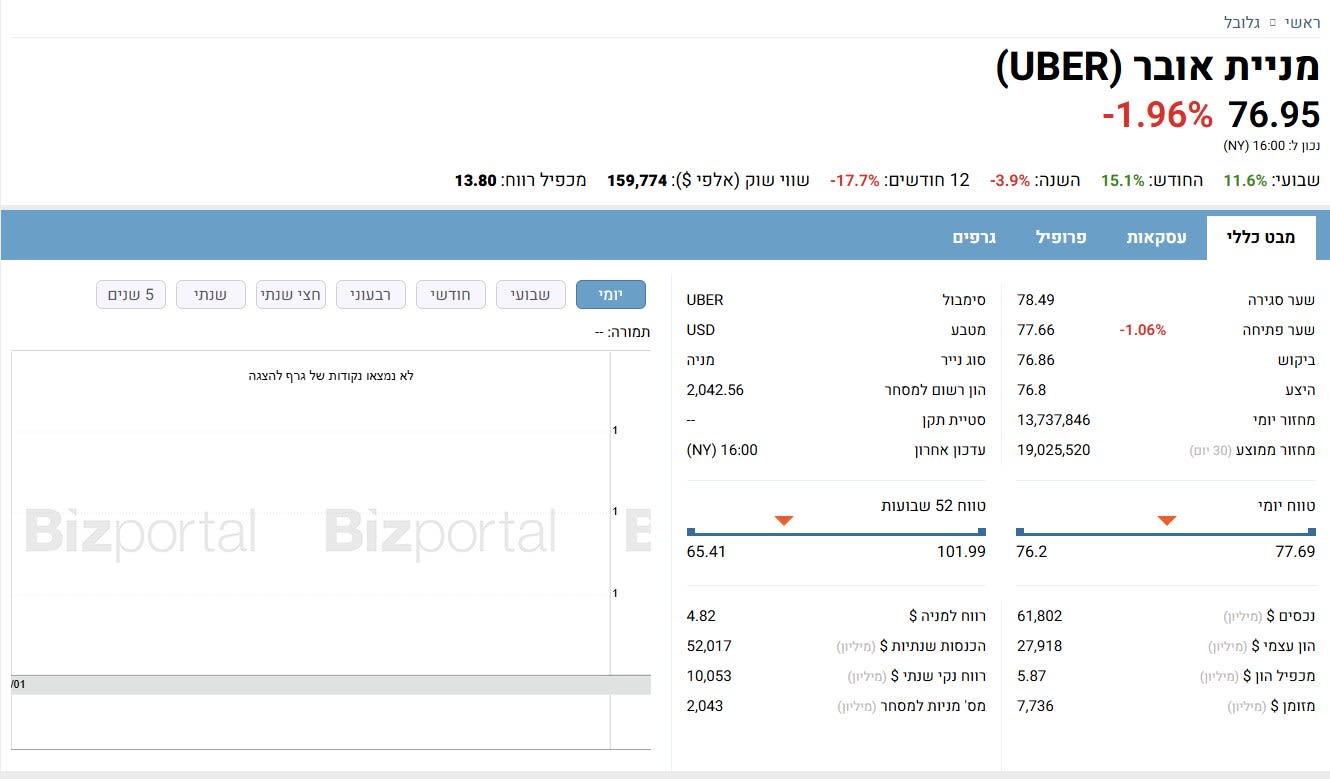Click the סוג נייר value מניה
Screen dimensions: 1330x779
[701, 360]
